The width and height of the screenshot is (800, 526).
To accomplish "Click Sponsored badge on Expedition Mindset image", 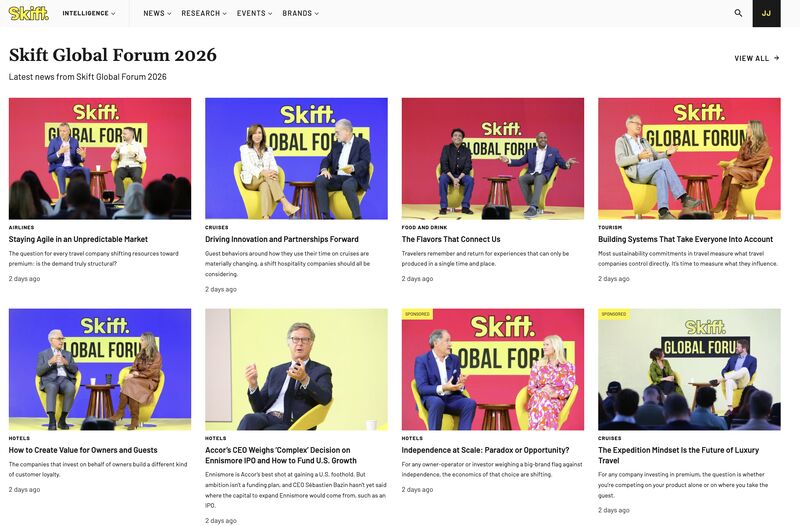I will point(614,314).
